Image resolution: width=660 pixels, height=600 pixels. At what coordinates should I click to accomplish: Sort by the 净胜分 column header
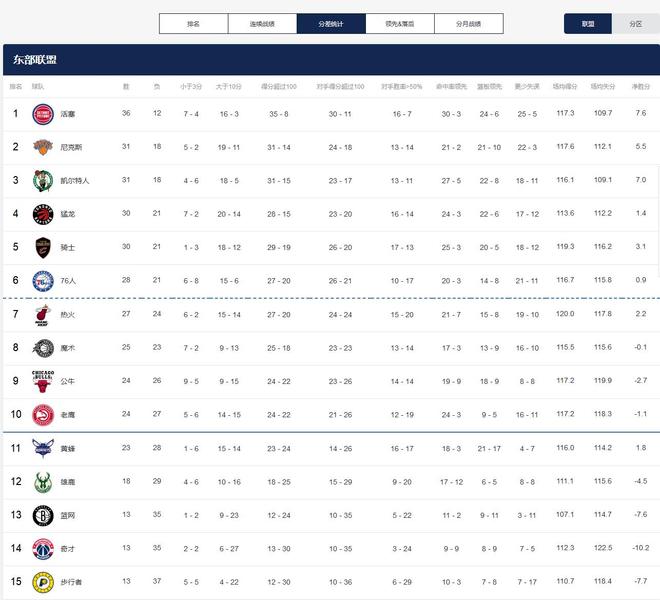pos(640,87)
